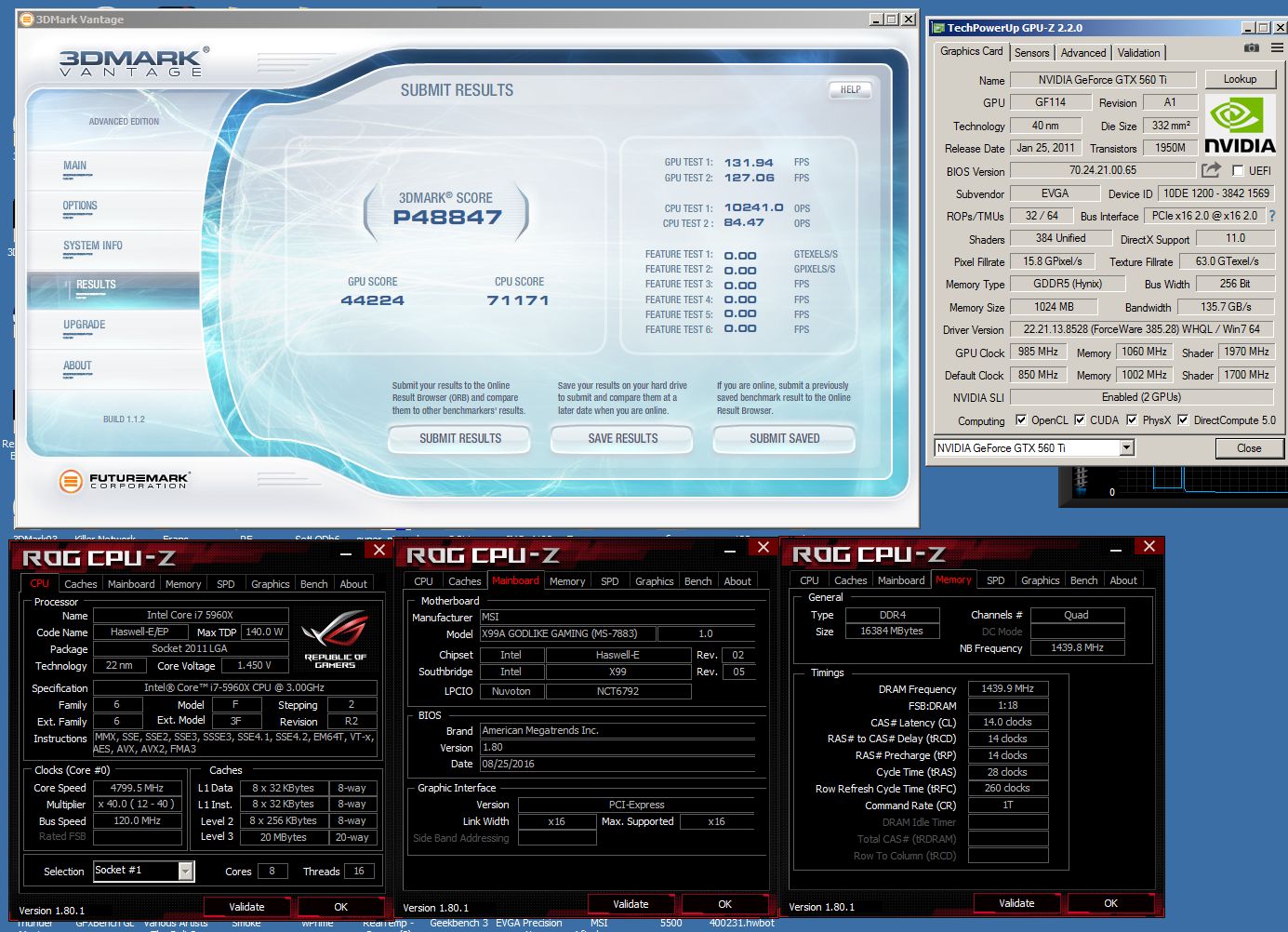Image resolution: width=1288 pixels, height=932 pixels.
Task: Toggle the UEFI checkbox
Action: [x=1238, y=171]
